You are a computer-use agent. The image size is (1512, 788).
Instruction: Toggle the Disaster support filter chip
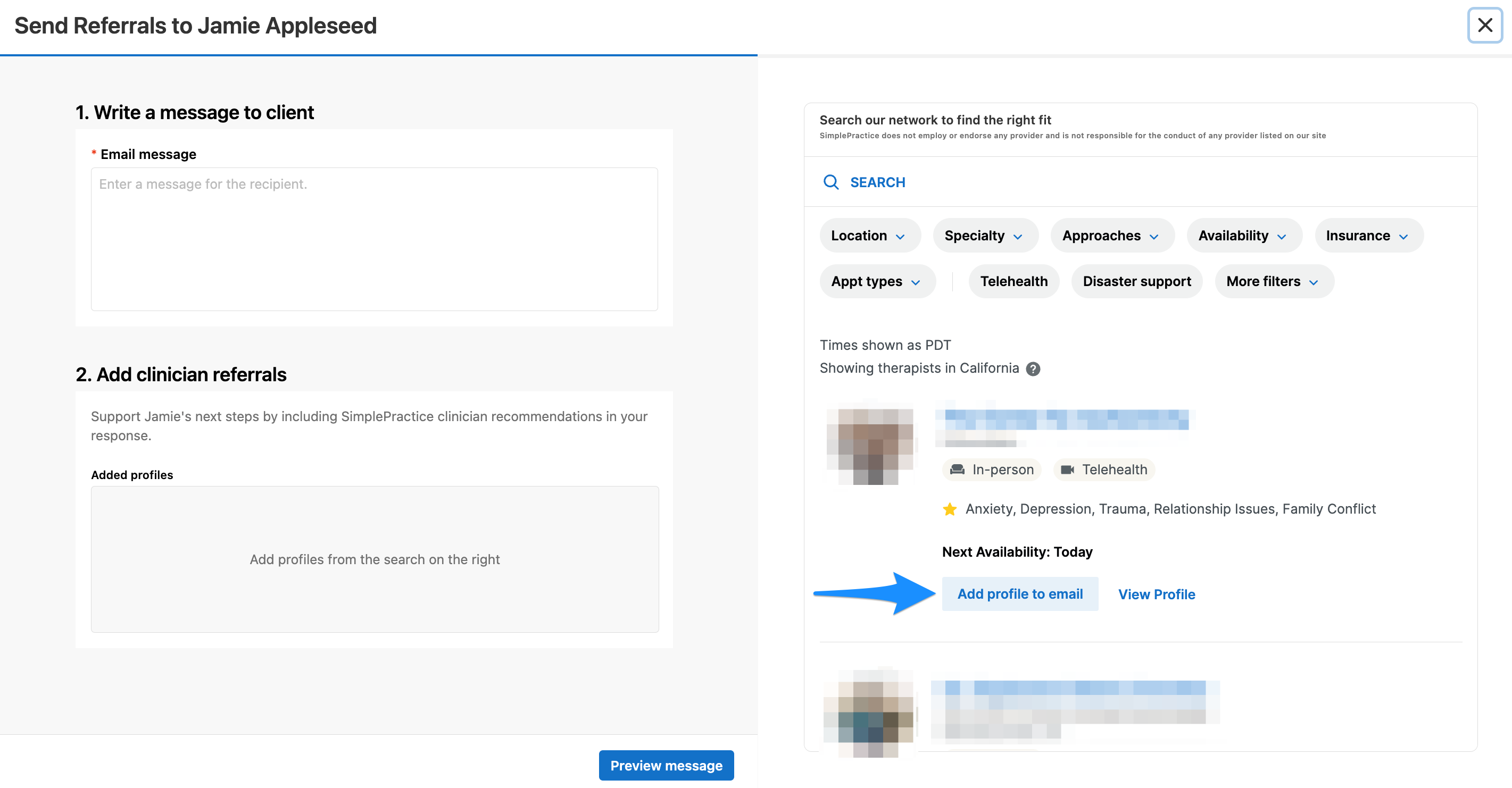pos(1136,281)
